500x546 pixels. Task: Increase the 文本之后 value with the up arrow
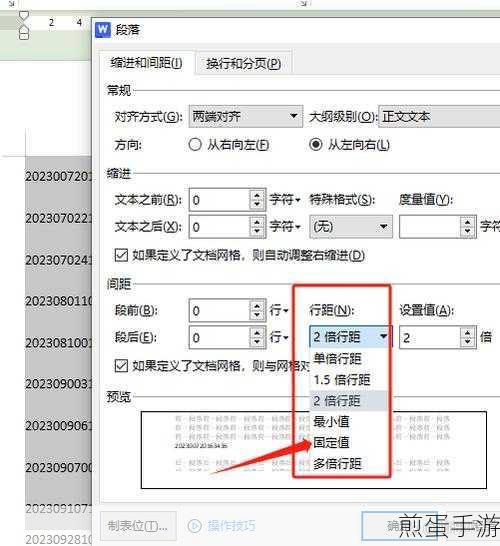tap(257, 222)
